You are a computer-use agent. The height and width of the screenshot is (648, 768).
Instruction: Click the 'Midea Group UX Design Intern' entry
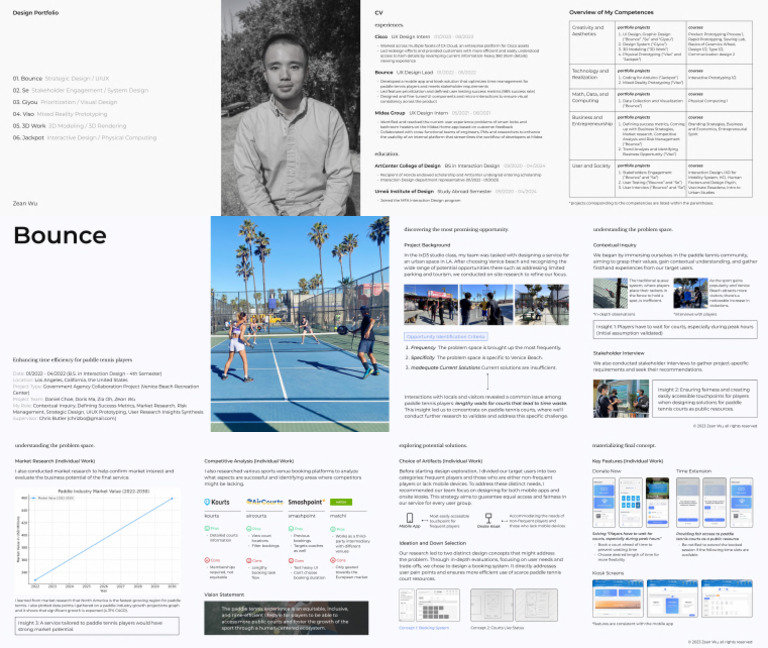coord(432,113)
